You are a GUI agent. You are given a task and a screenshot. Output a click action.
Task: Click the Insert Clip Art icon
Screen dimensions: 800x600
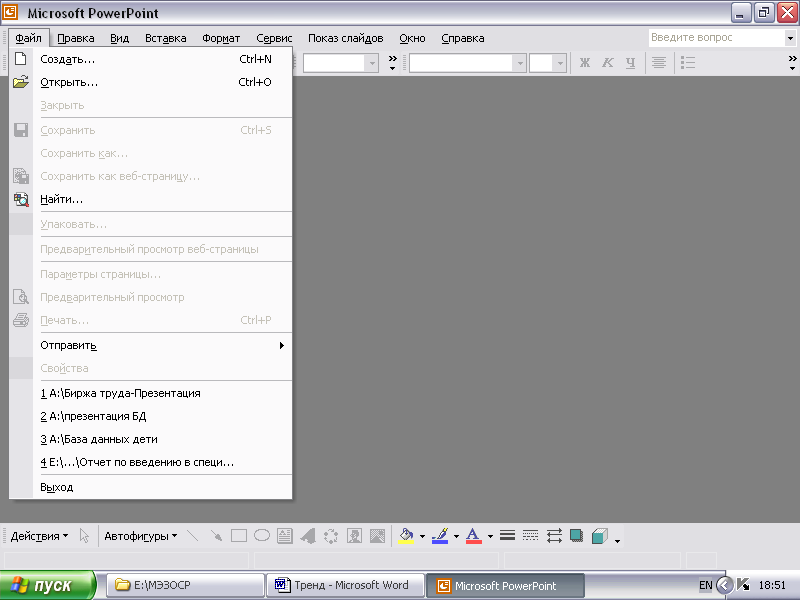pos(354,536)
